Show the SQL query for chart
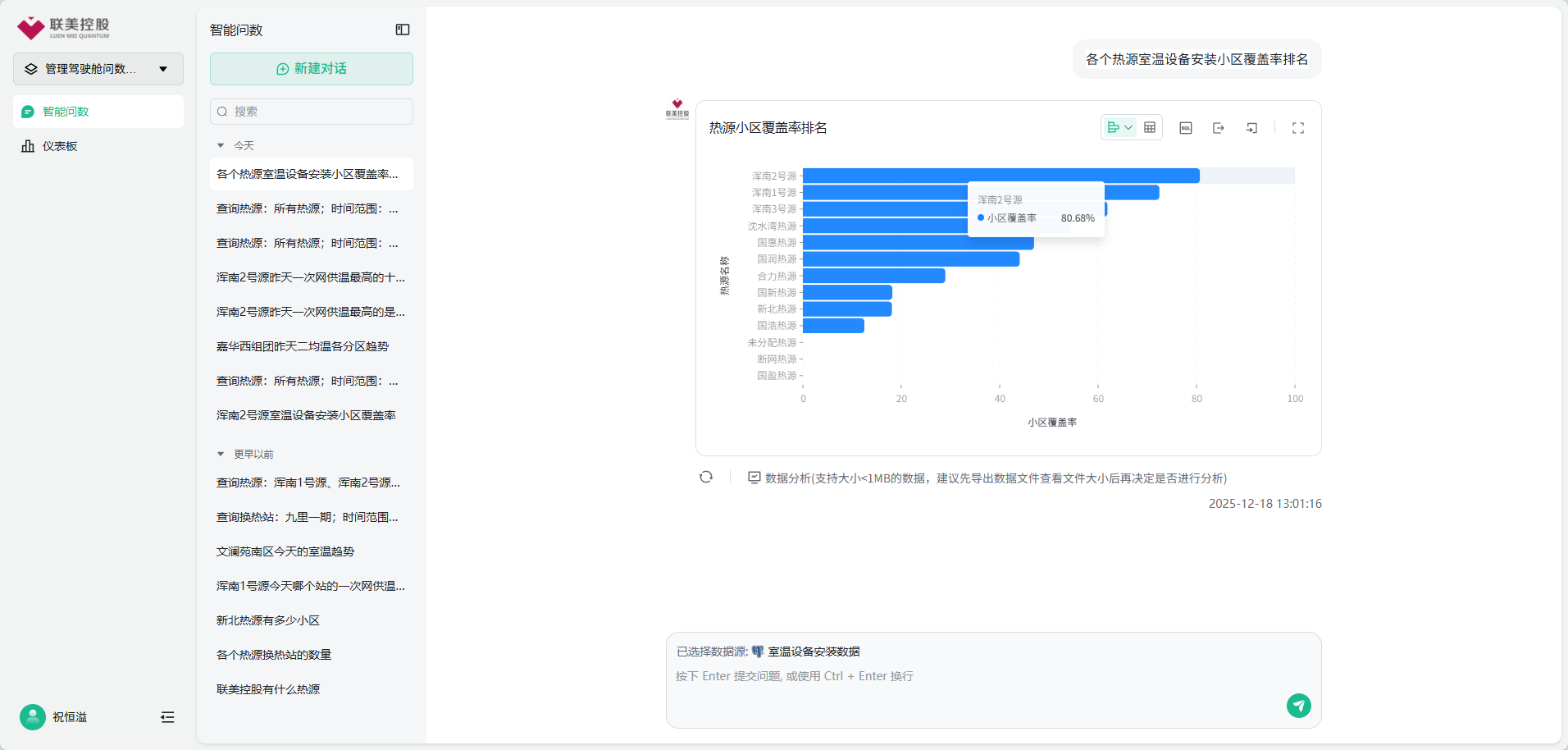Image resolution: width=1568 pixels, height=750 pixels. coord(1186,128)
